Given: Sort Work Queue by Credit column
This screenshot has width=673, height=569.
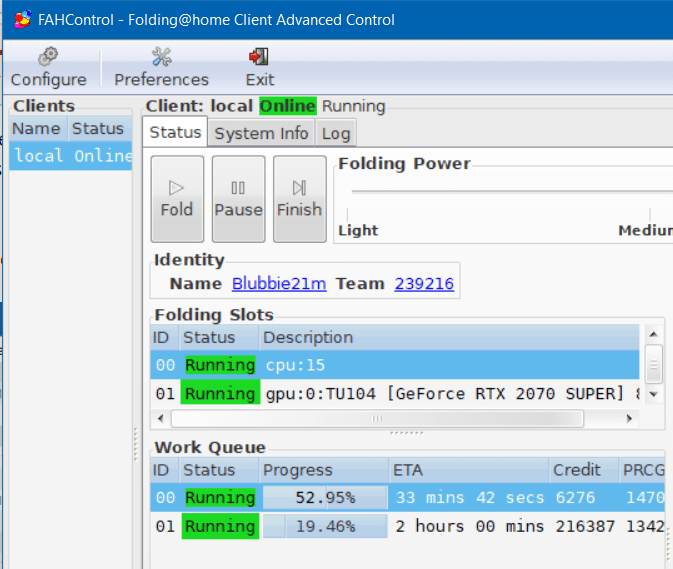Looking at the screenshot, I should click(x=584, y=470).
